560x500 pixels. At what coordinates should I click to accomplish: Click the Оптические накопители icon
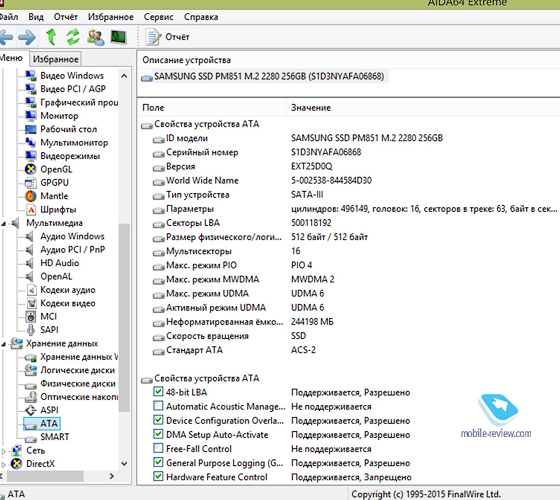(31, 397)
